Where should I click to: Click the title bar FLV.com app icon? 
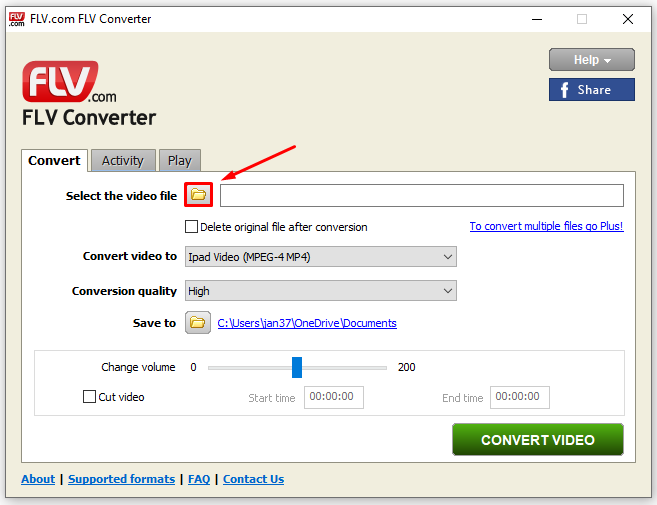(x=17, y=19)
